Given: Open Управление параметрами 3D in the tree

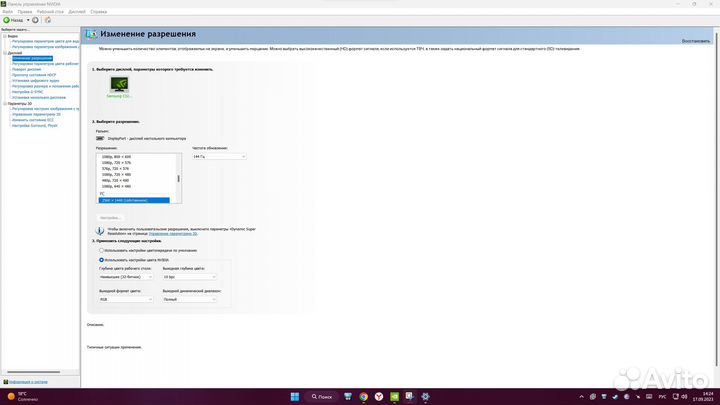Looking at the screenshot, I should (36, 114).
